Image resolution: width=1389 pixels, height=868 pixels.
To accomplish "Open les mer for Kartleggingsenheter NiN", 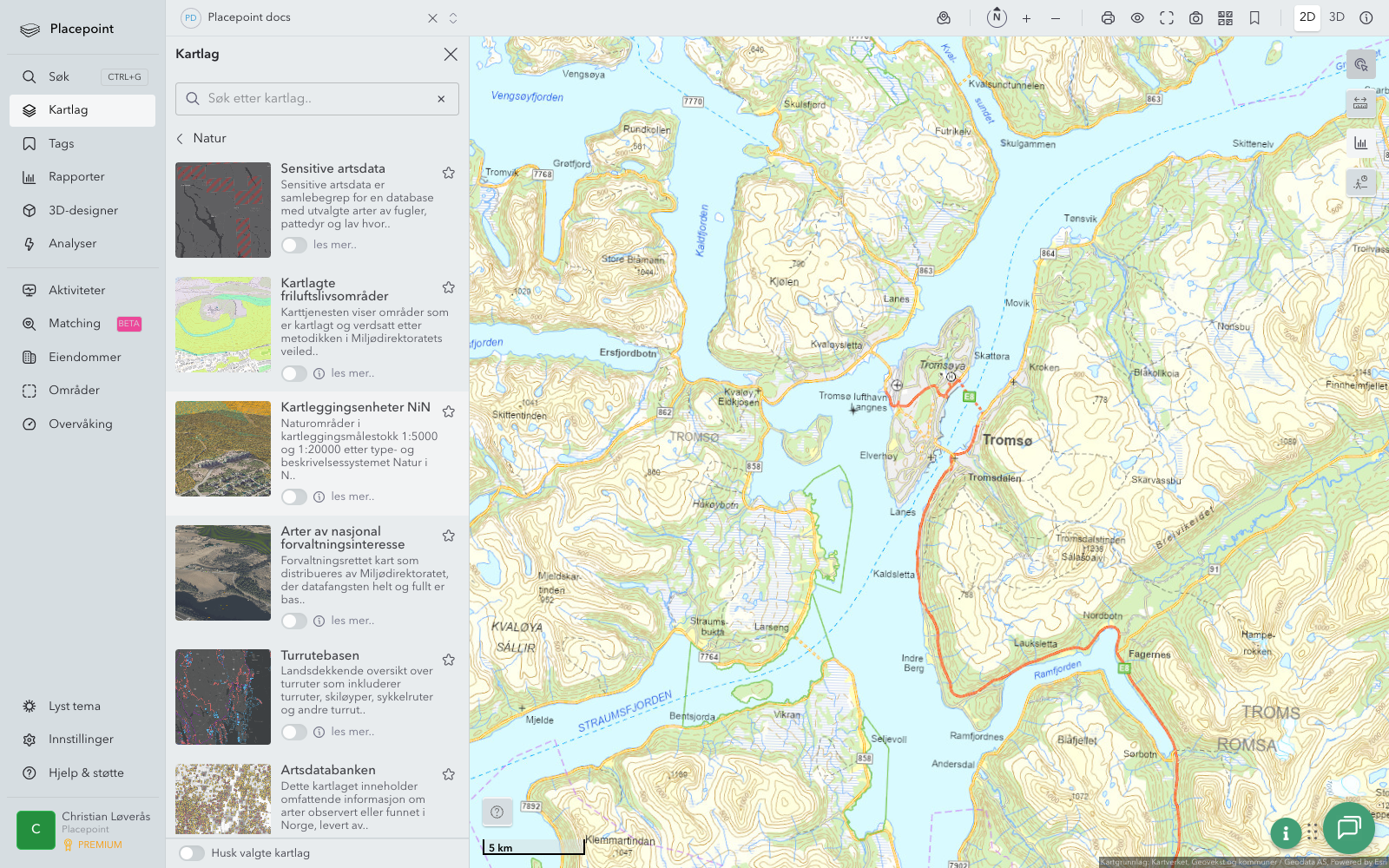I will click(x=352, y=496).
